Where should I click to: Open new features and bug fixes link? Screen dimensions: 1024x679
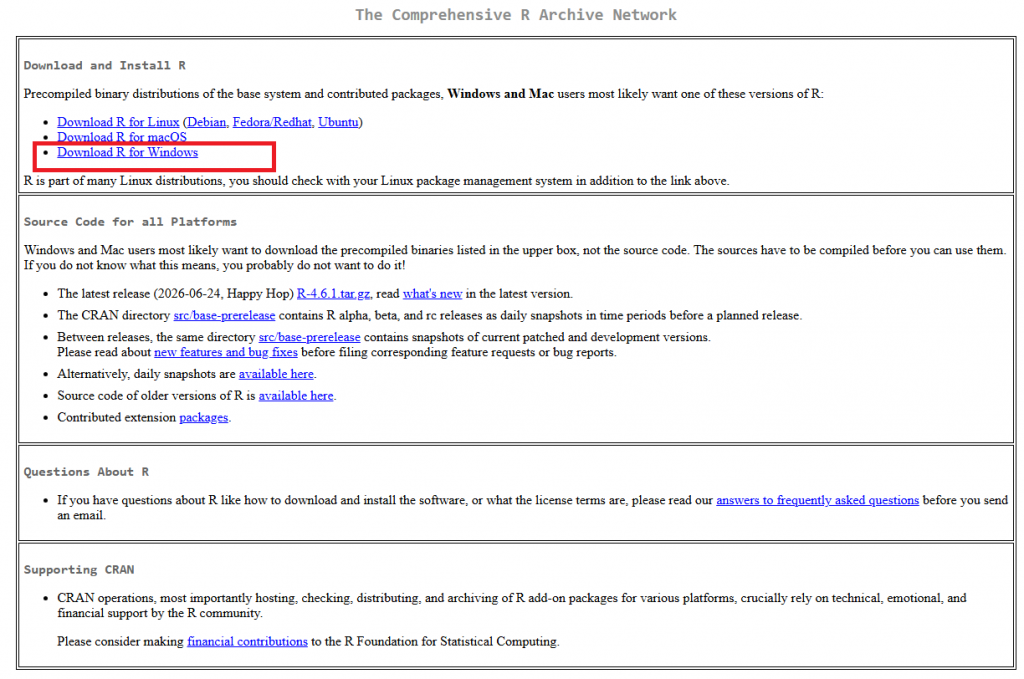tap(226, 352)
